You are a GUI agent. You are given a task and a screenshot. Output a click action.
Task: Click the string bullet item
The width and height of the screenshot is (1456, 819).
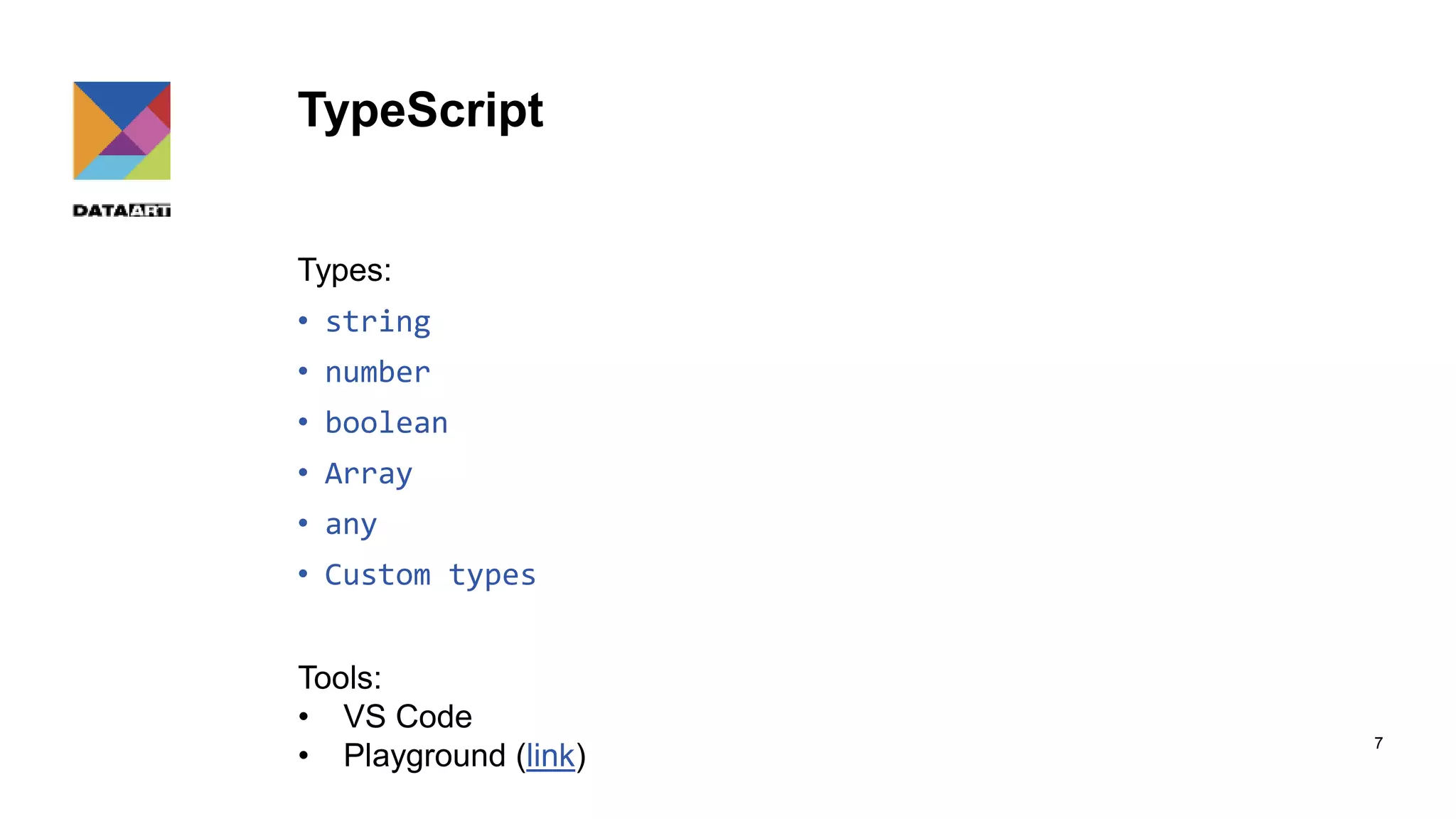378,322
